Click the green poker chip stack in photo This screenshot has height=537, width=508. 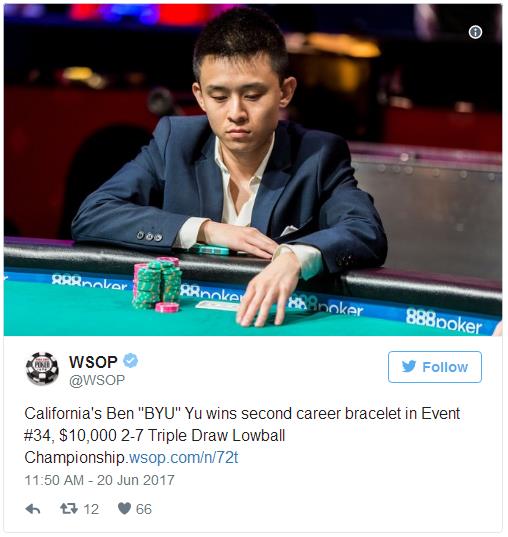click(157, 284)
